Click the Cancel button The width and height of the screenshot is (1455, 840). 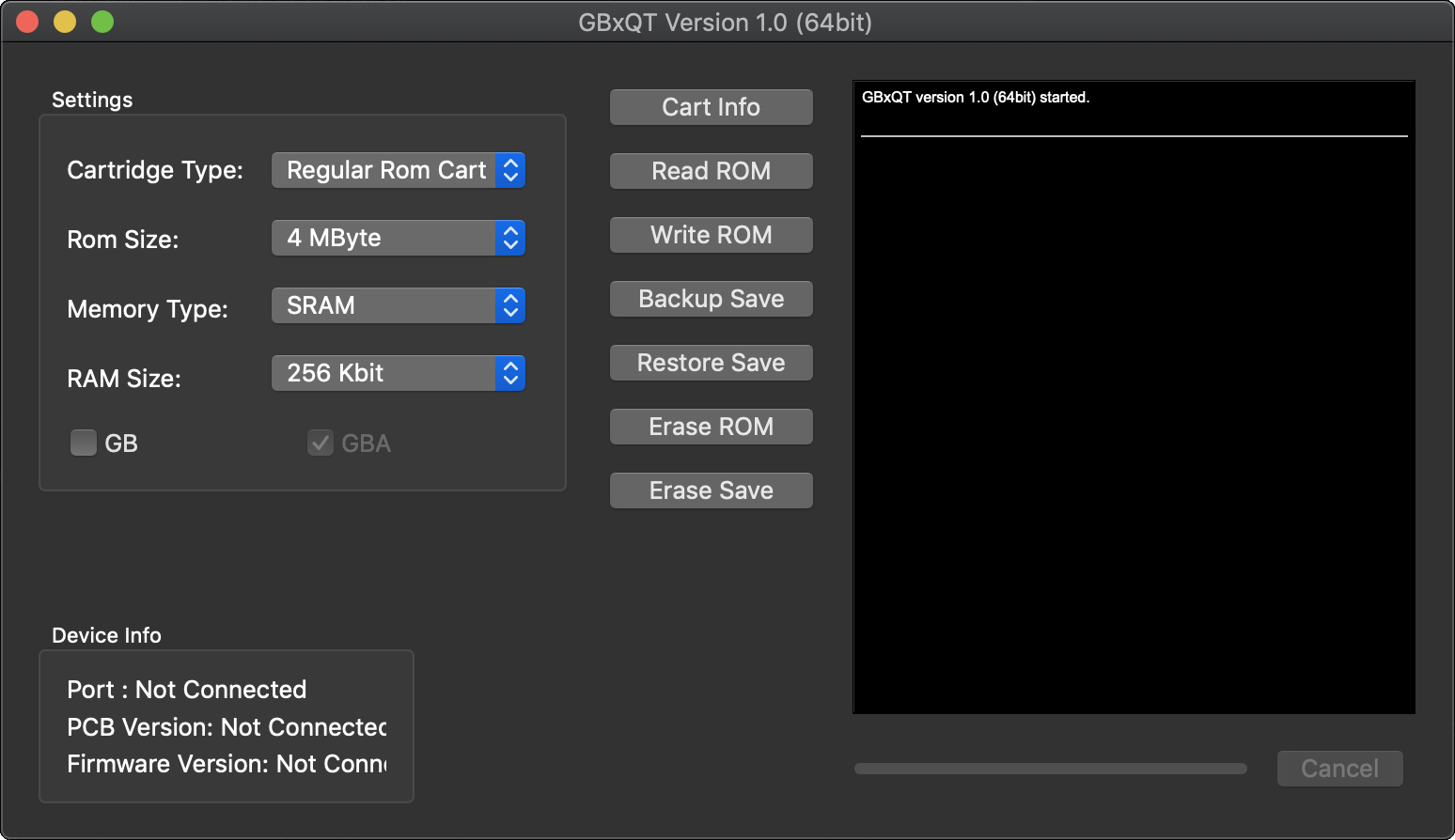pyautogui.click(x=1340, y=769)
